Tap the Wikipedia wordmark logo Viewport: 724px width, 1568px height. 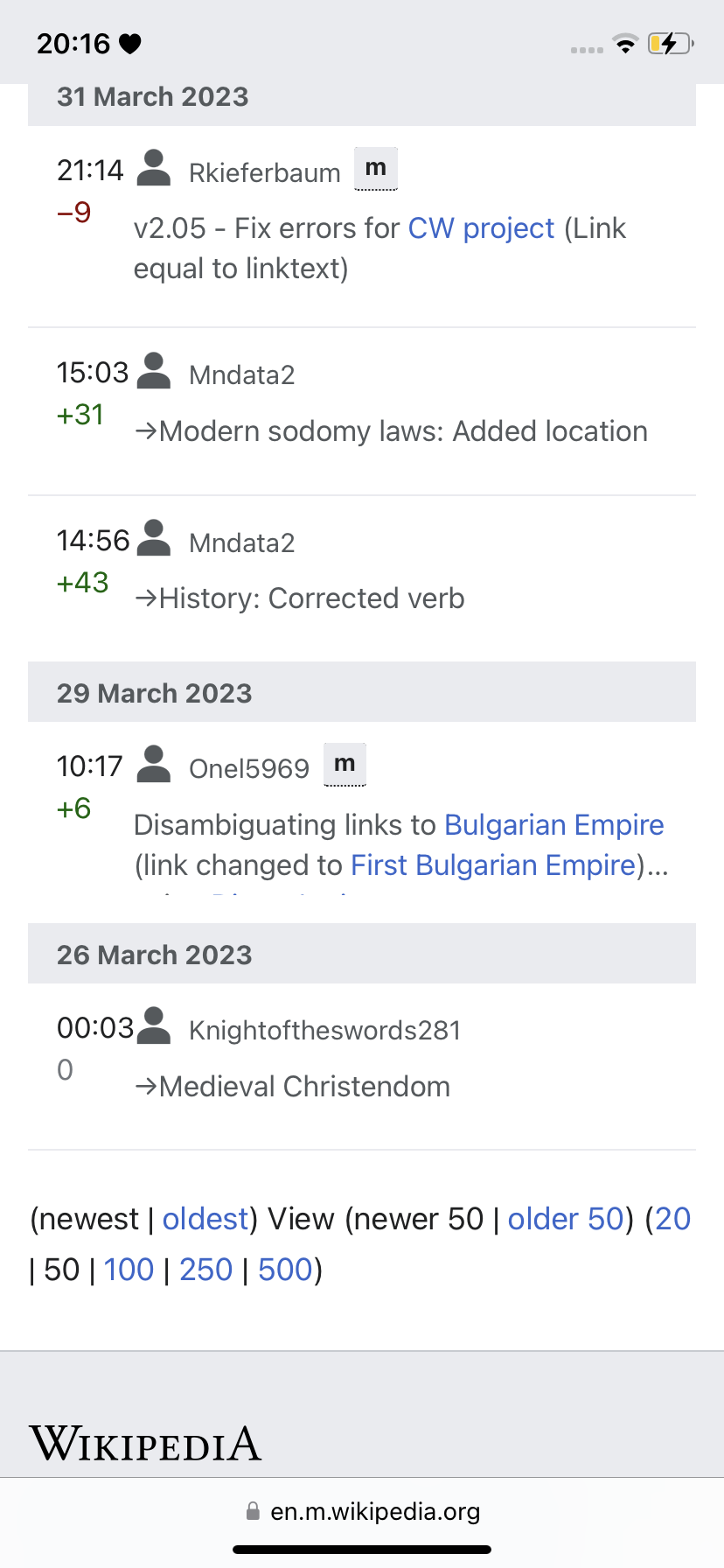tap(145, 1443)
